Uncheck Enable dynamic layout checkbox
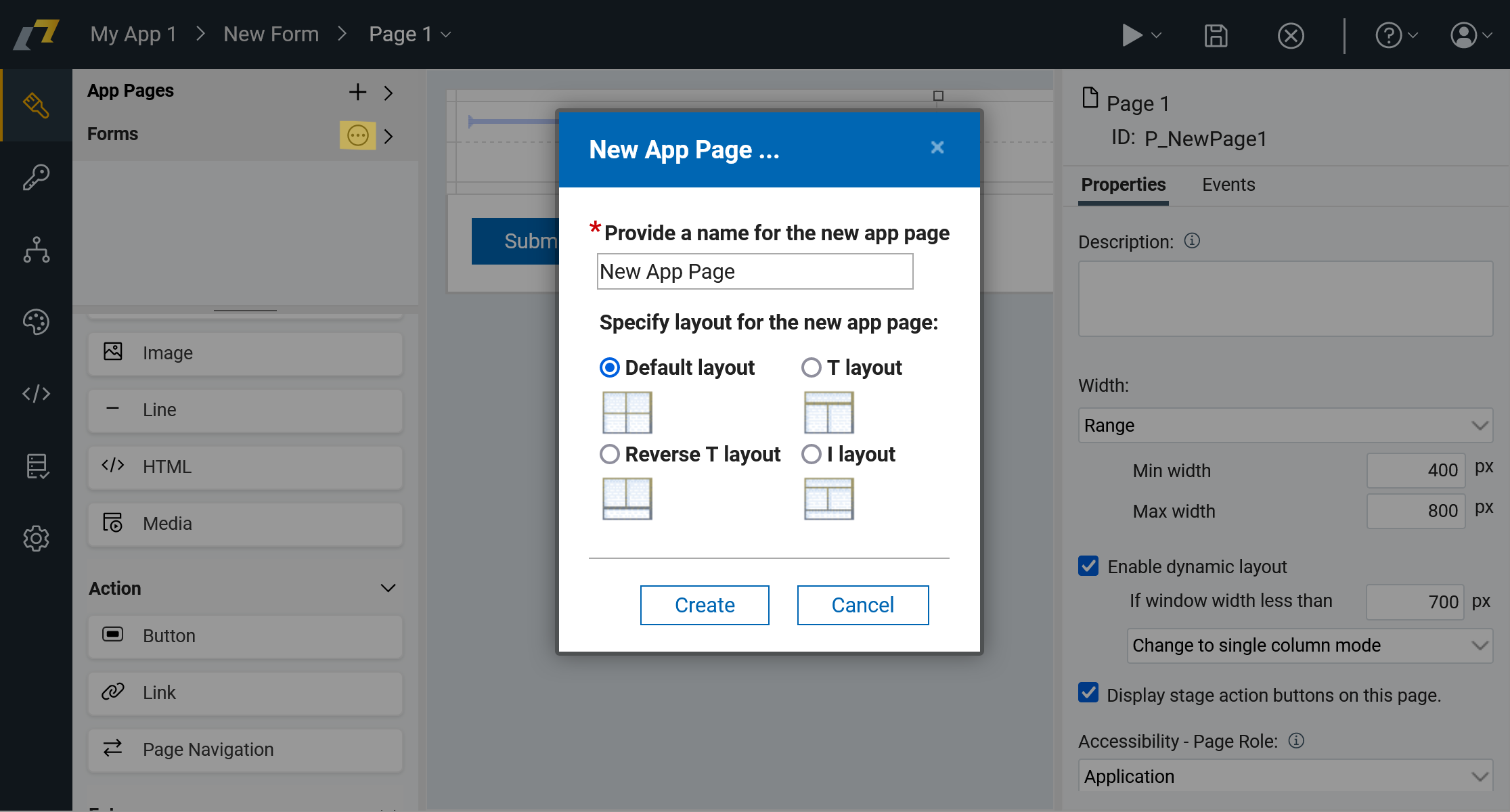 1088,566
